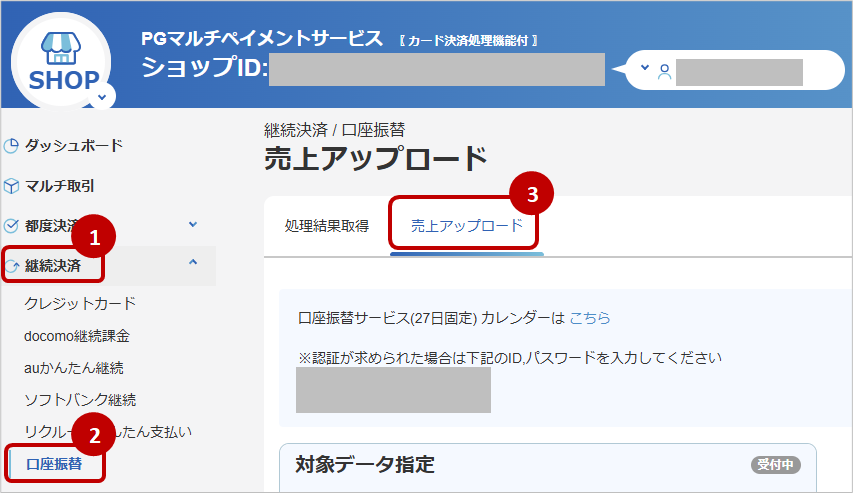The width and height of the screenshot is (853, 493).
Task: Open the こちら calendar link
Action: point(590,318)
